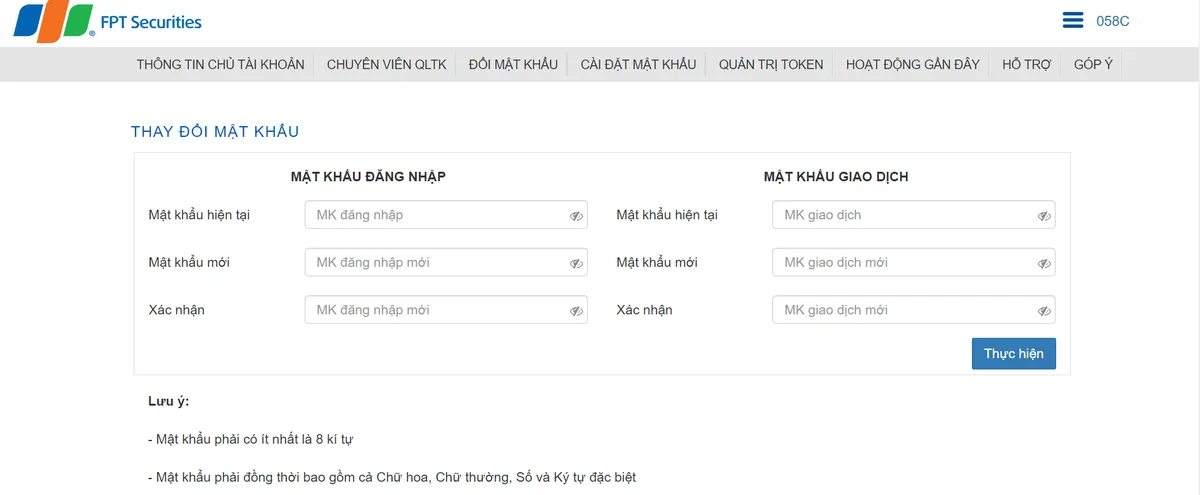The height and width of the screenshot is (495, 1200).
Task: Show new trading password via eye icon
Action: 1044,264
